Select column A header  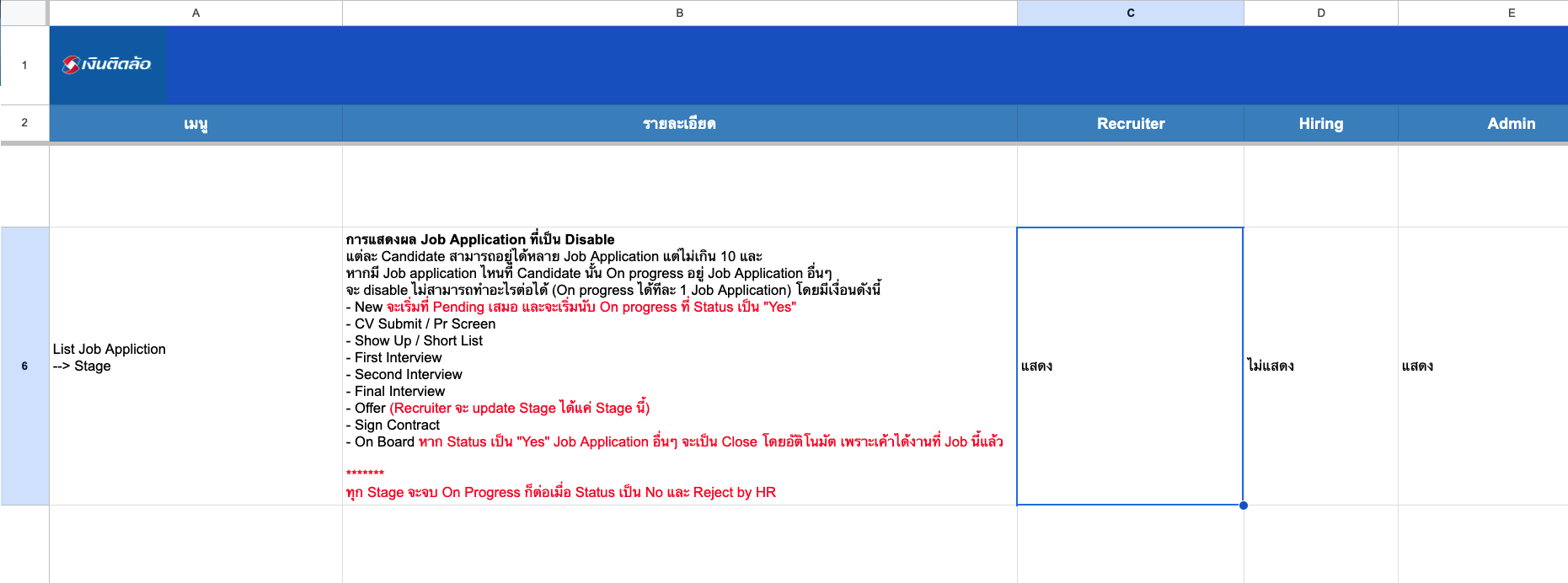(x=195, y=13)
